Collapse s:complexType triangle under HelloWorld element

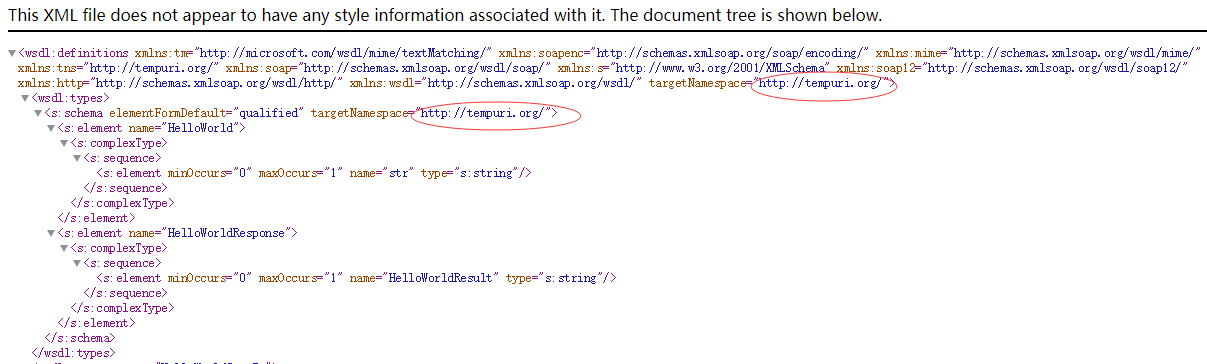click(x=64, y=144)
